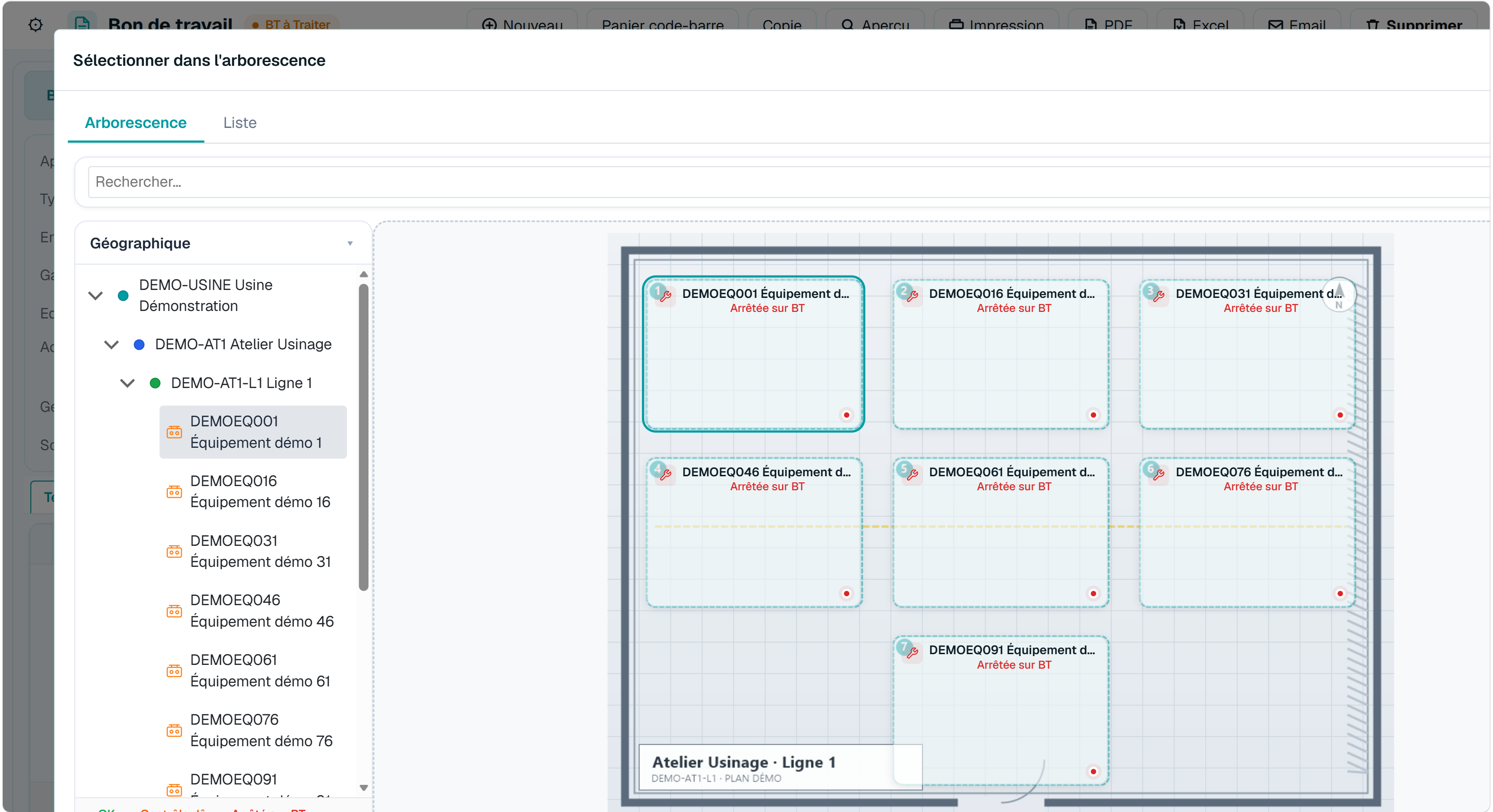Viewport: 1493px width, 812px height.
Task: Click the wrench icon on the DEMOEQ046 plan card
Action: (665, 475)
